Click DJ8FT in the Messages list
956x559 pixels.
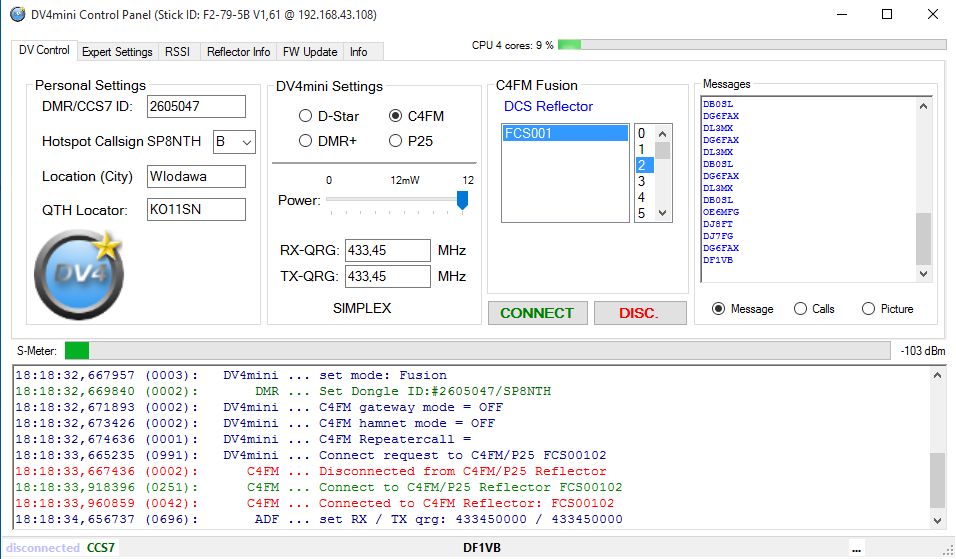pos(718,224)
